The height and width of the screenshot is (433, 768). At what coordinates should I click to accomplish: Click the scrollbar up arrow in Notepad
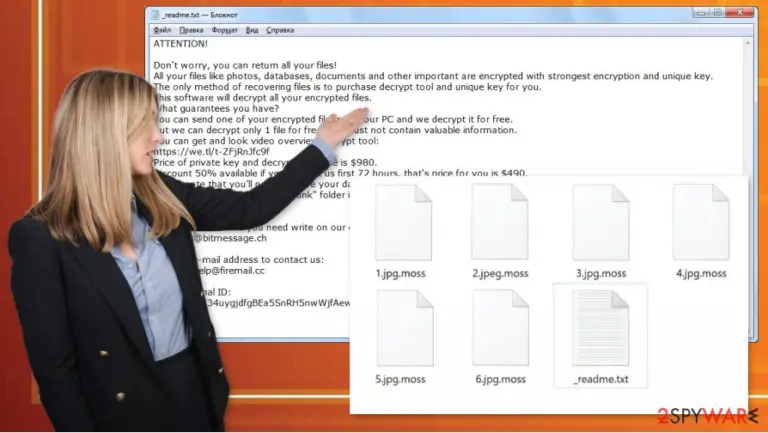click(x=747, y=43)
